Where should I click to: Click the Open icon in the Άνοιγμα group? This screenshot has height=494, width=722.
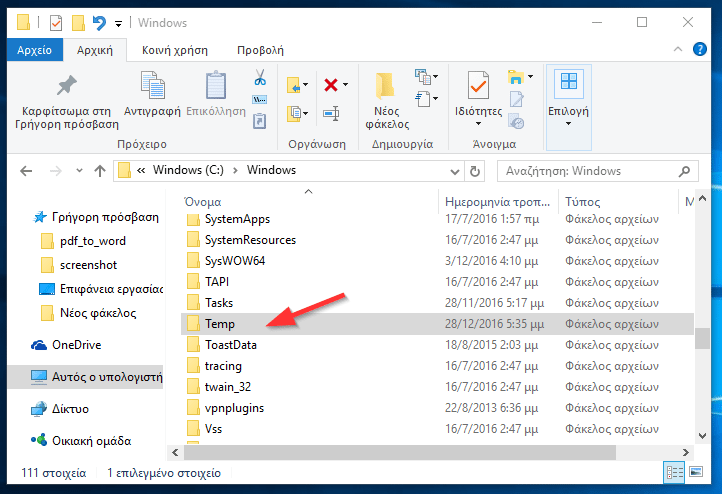pos(516,77)
